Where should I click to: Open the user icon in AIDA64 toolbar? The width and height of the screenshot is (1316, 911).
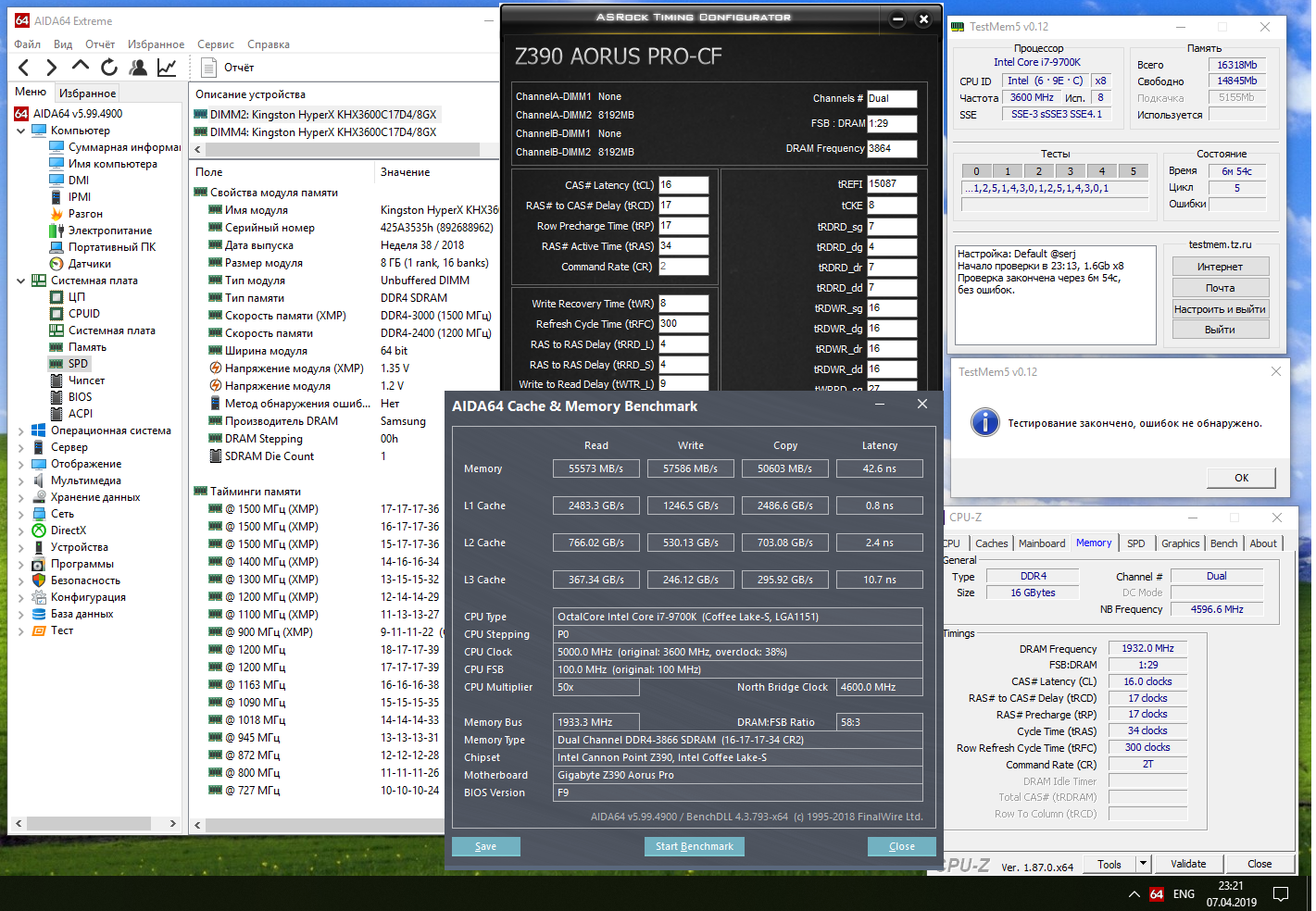[138, 67]
